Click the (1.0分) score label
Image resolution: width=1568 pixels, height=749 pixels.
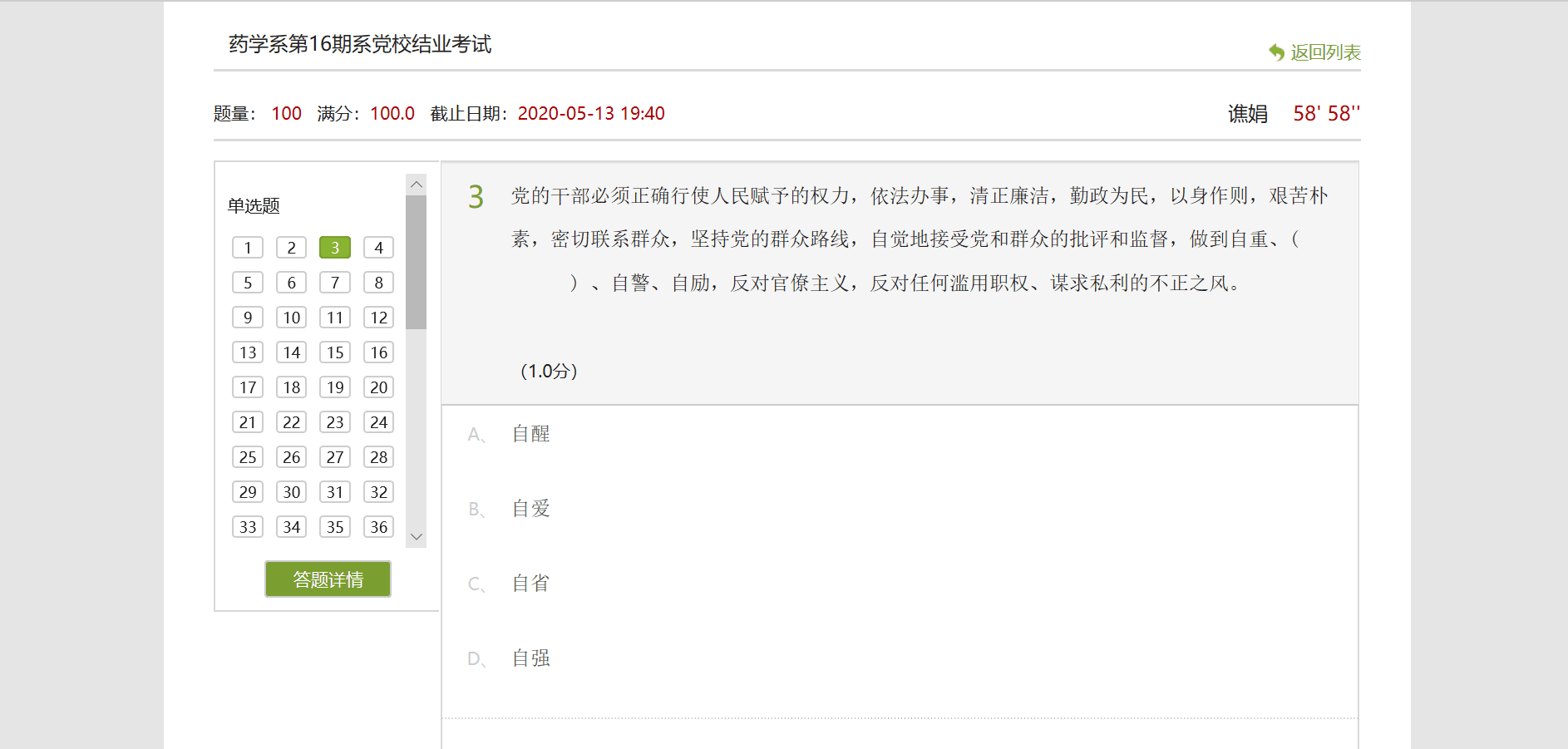tap(549, 371)
